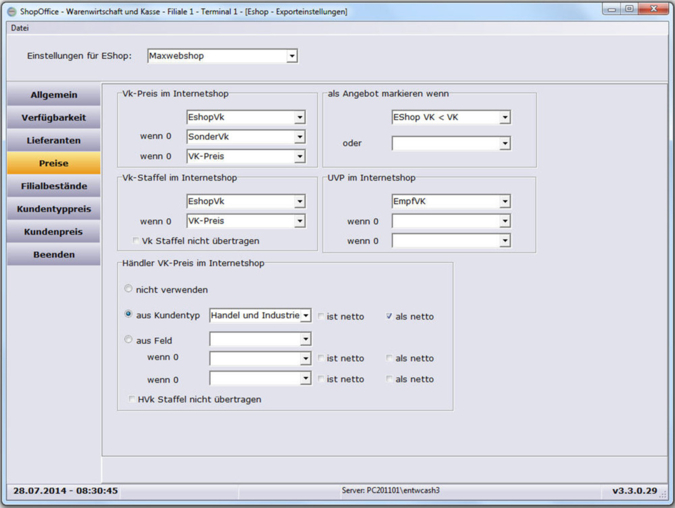Screen dimensions: 675x508
Task: Expand the Maxwebshop EShop dropdown
Action: tap(292, 57)
